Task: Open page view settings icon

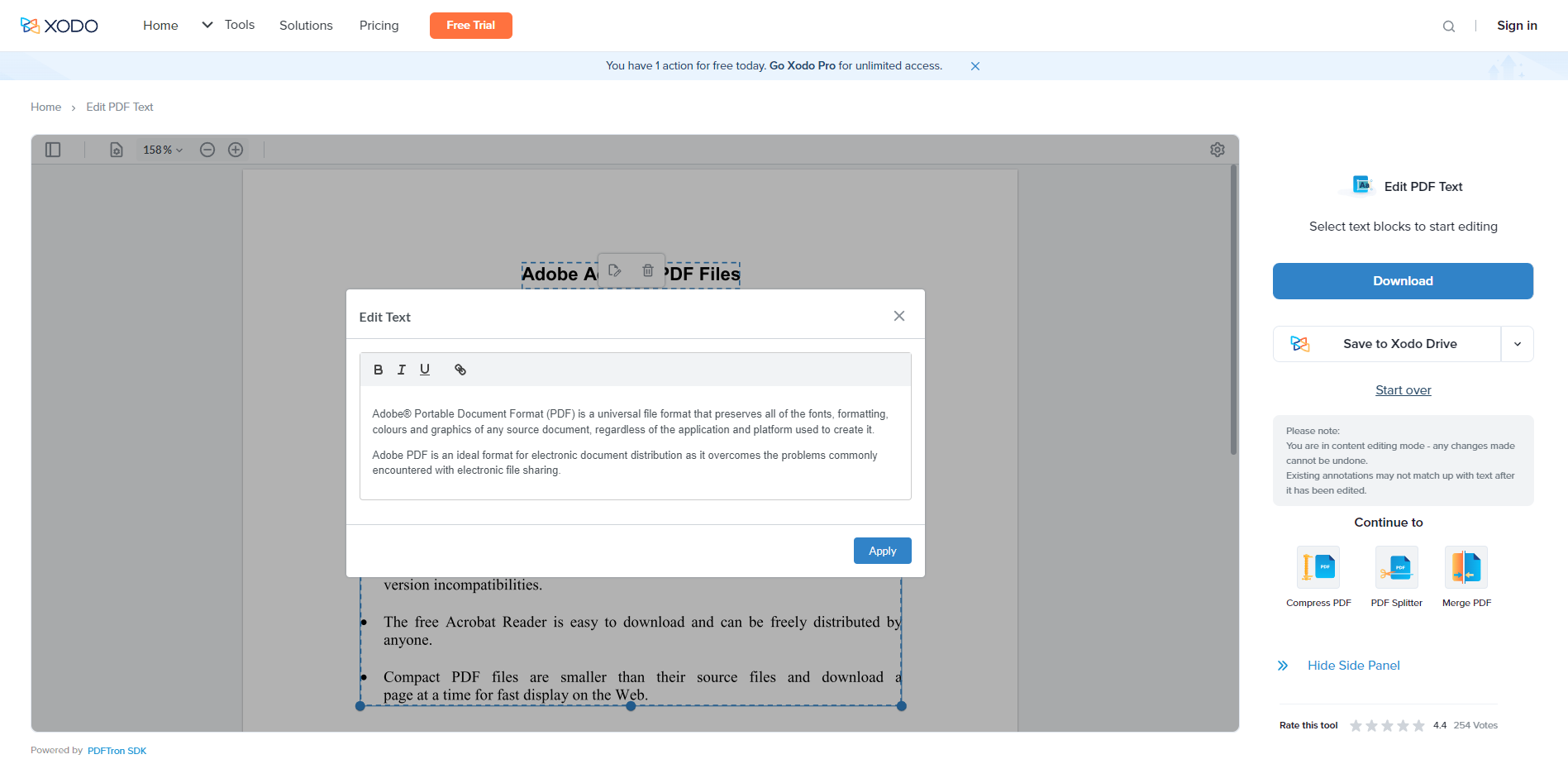Action: point(117,150)
